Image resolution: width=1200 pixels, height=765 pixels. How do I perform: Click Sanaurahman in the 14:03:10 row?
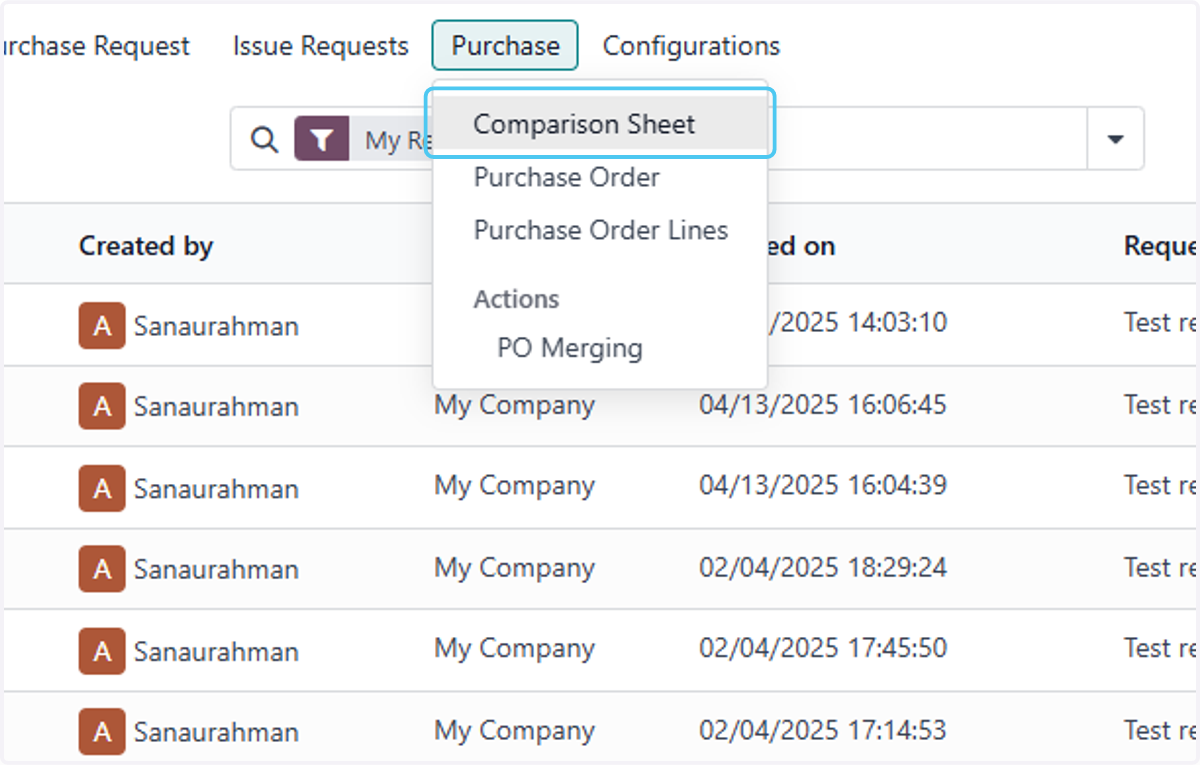pos(216,326)
